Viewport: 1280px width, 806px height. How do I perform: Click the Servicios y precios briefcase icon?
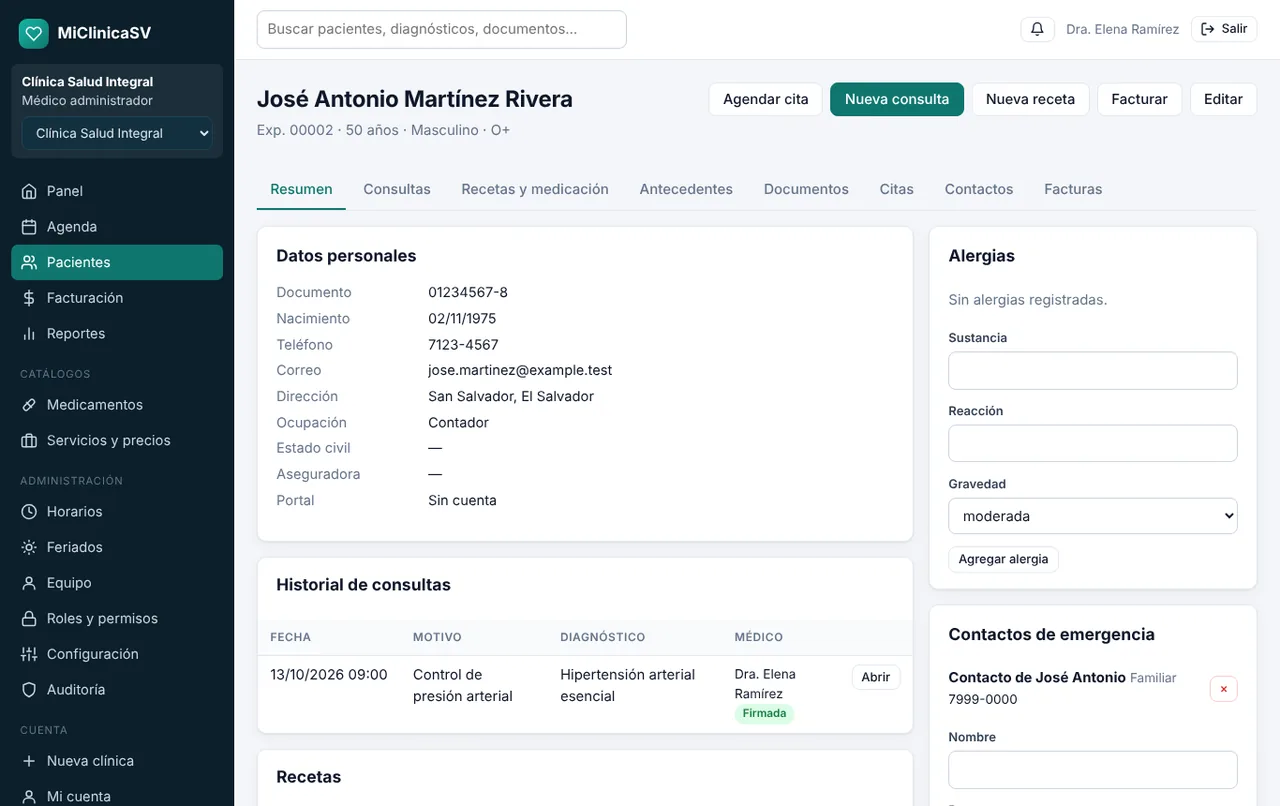pyautogui.click(x=29, y=441)
